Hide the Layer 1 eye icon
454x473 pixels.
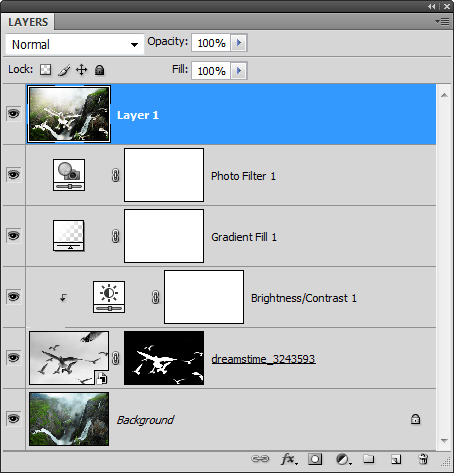(x=14, y=114)
